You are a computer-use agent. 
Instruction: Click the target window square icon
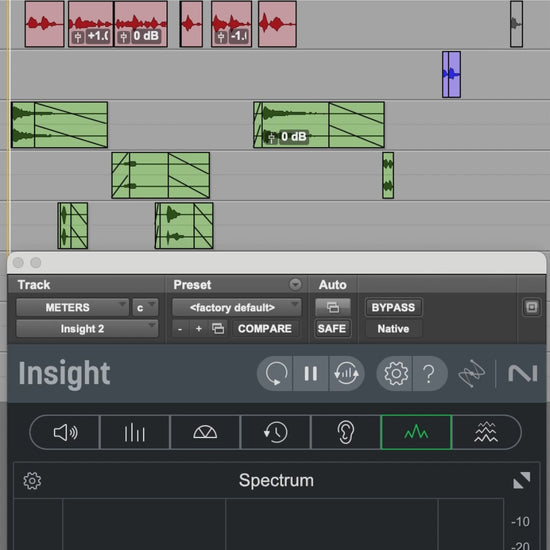(531, 307)
